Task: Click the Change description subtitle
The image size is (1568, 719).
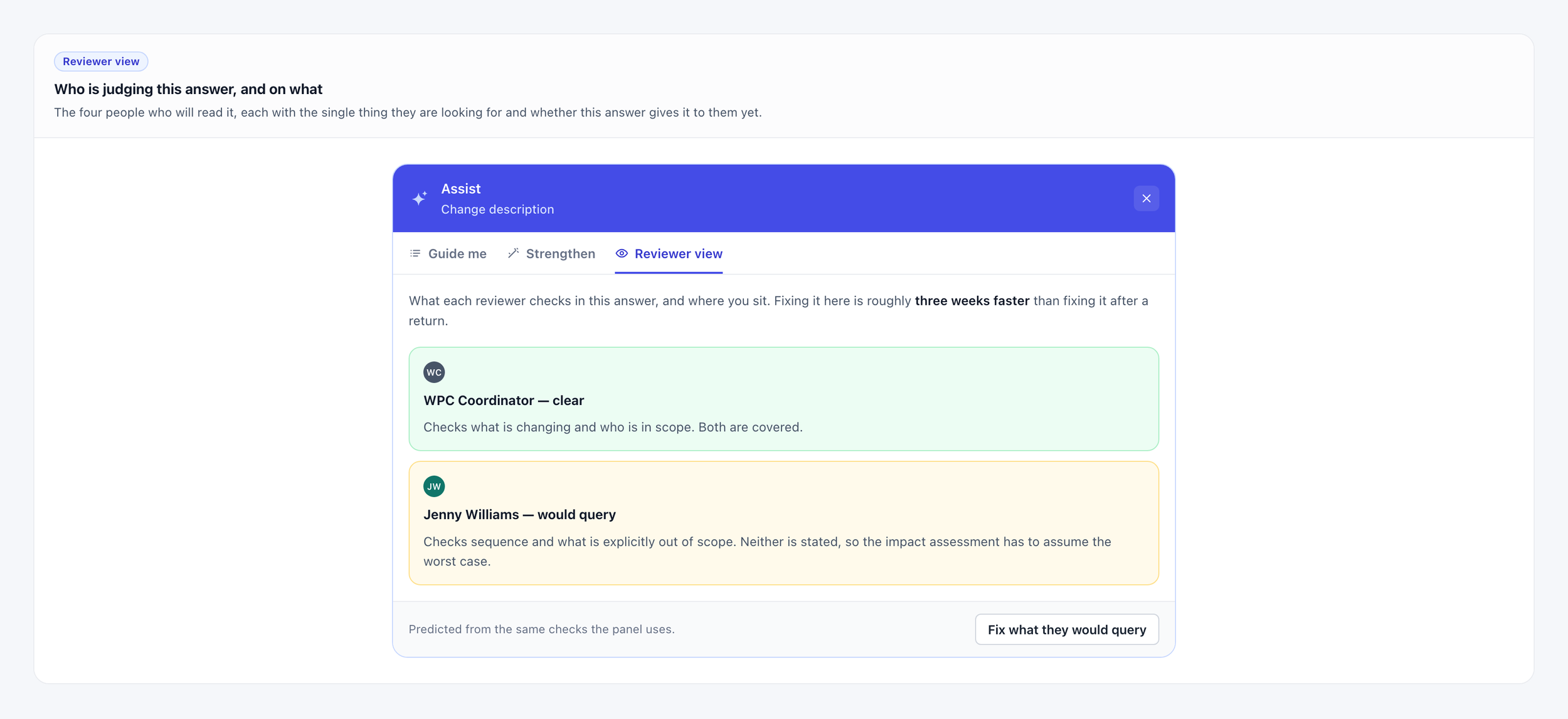Action: click(497, 209)
